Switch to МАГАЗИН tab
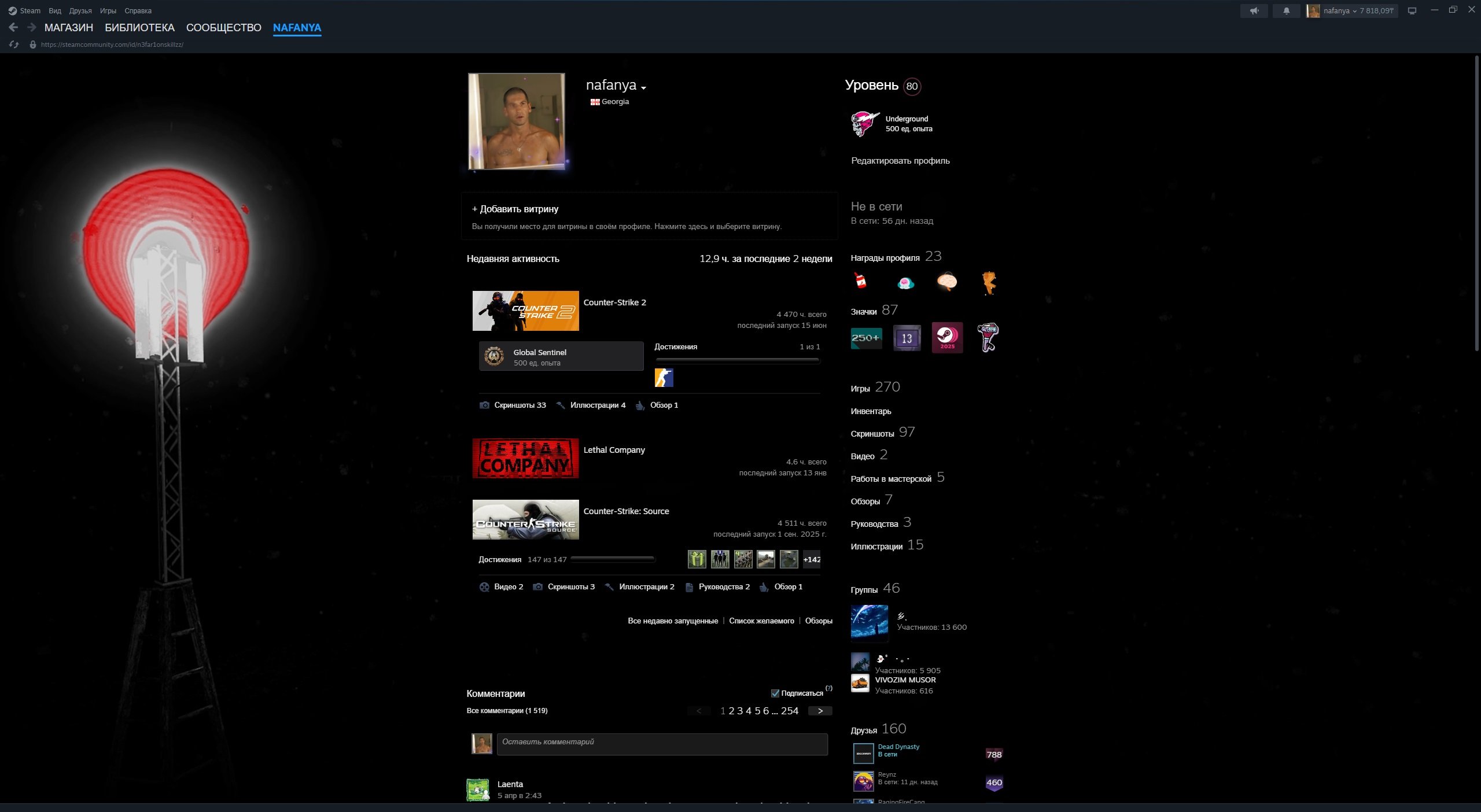Viewport: 1481px width, 812px height. (69, 27)
